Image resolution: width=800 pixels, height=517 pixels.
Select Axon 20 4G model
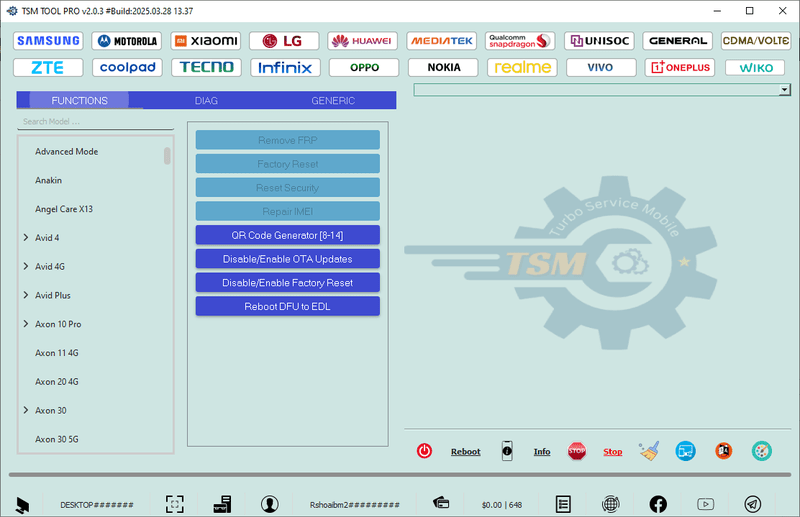pos(57,382)
